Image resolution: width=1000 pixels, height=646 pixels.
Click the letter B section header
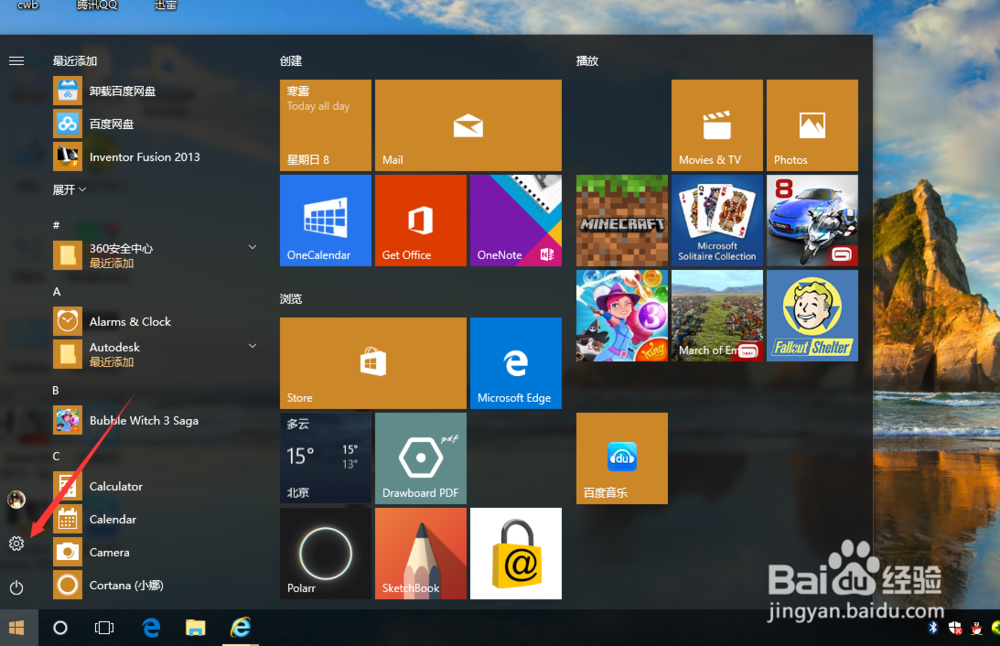click(x=55, y=390)
